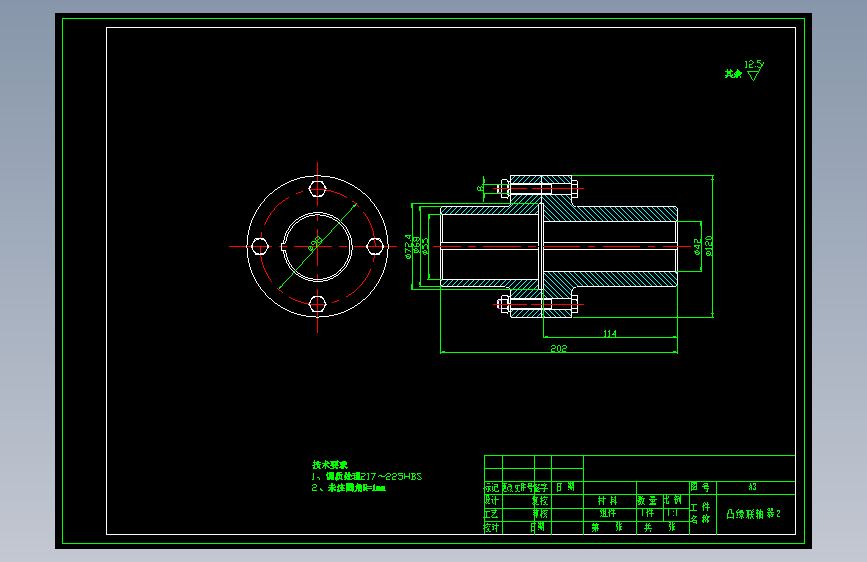Select the right bolt hole in flange view
This screenshot has height=562, width=867.
click(x=375, y=247)
